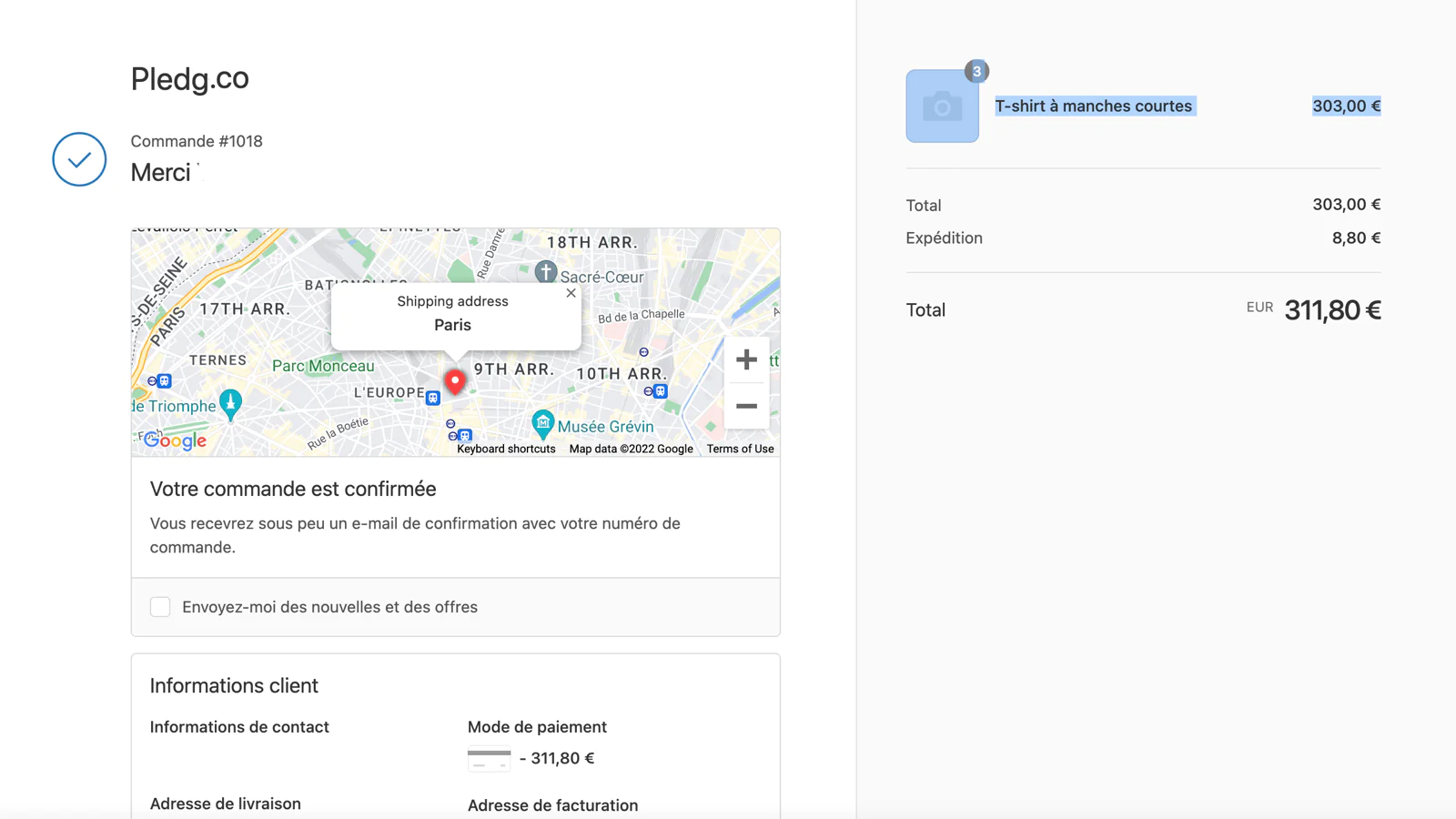Click the transit station icon beside L'EUROPE
The width and height of the screenshot is (1456, 819).
pos(433,398)
